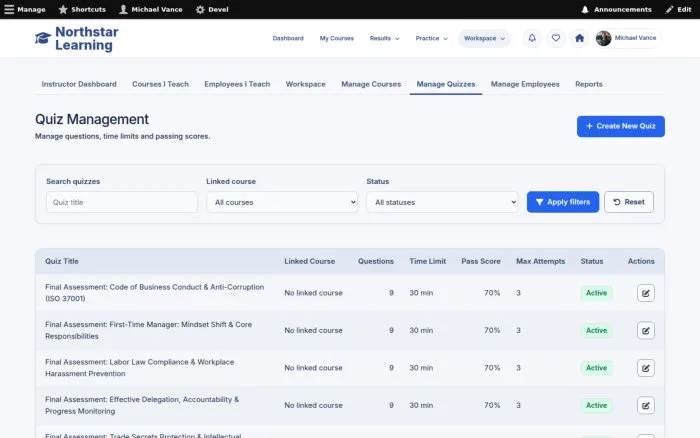Image resolution: width=700 pixels, height=438 pixels.
Task: Switch to Employees I Teach tab
Action: pos(237,84)
